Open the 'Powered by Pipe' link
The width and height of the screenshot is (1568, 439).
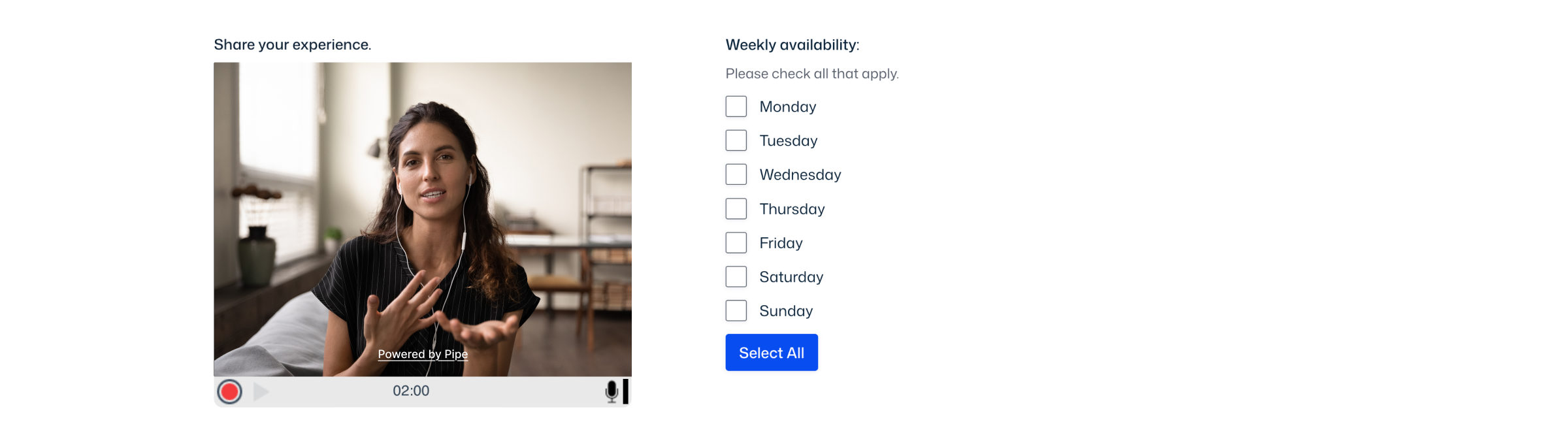[x=423, y=354]
